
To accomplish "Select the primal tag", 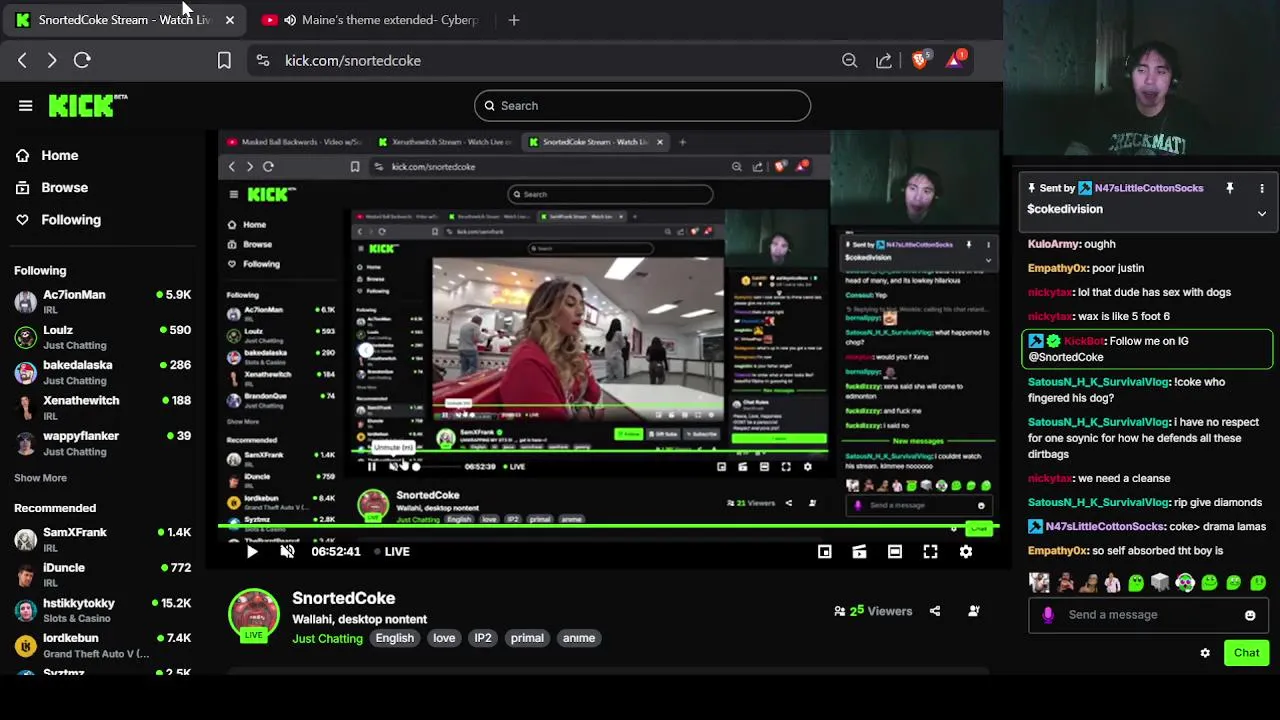I will (527, 638).
